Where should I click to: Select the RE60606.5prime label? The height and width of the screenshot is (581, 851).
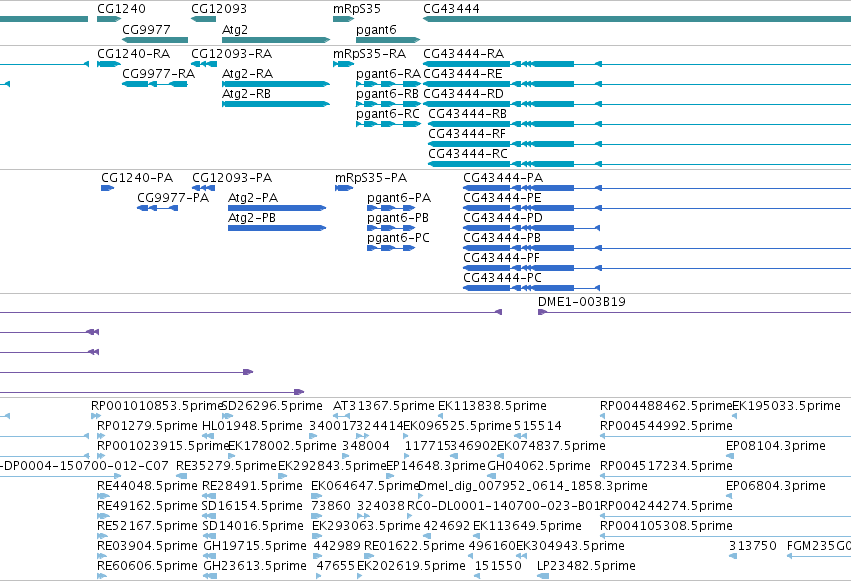click(x=148, y=566)
